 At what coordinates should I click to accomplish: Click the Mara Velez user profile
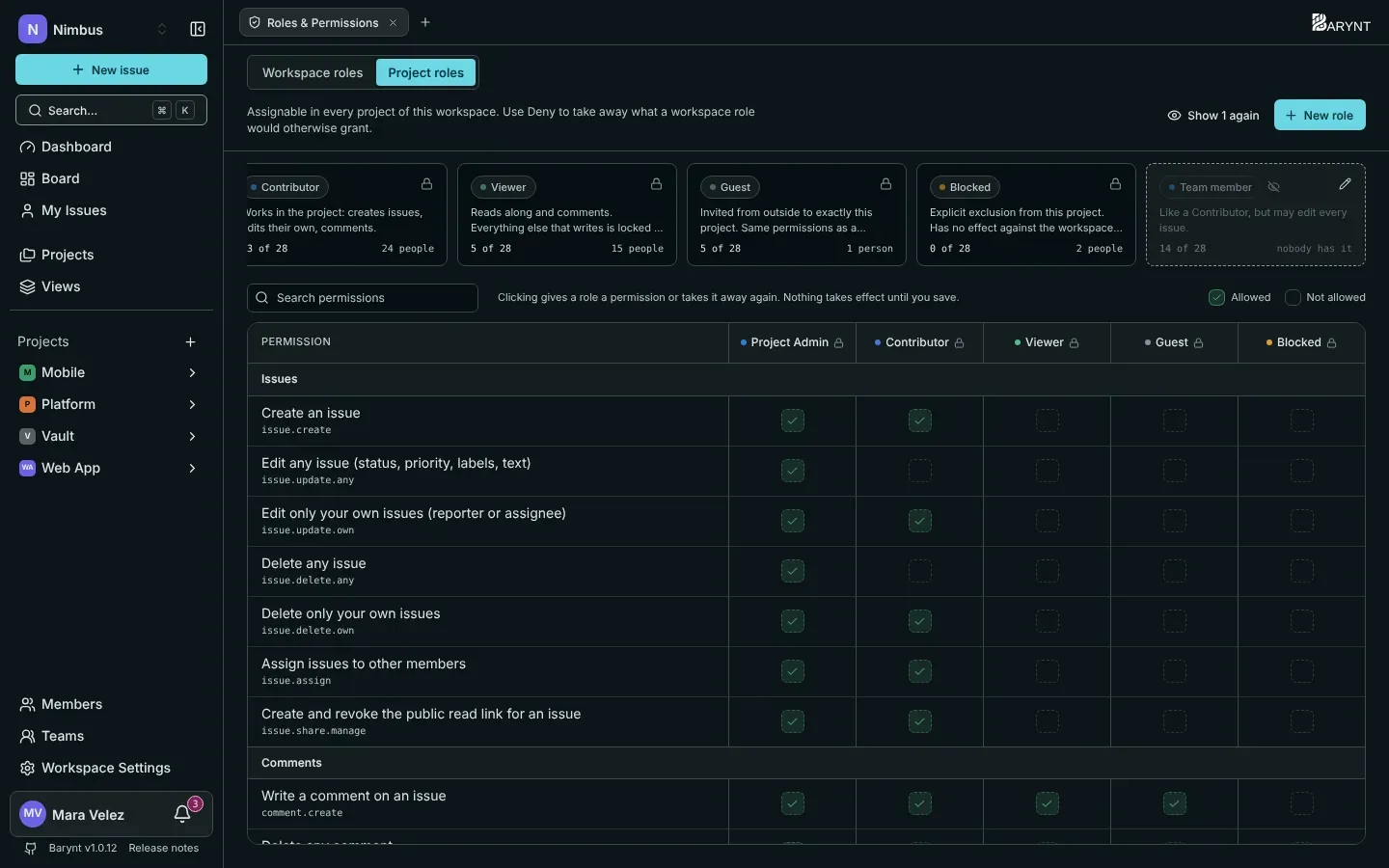click(x=88, y=814)
